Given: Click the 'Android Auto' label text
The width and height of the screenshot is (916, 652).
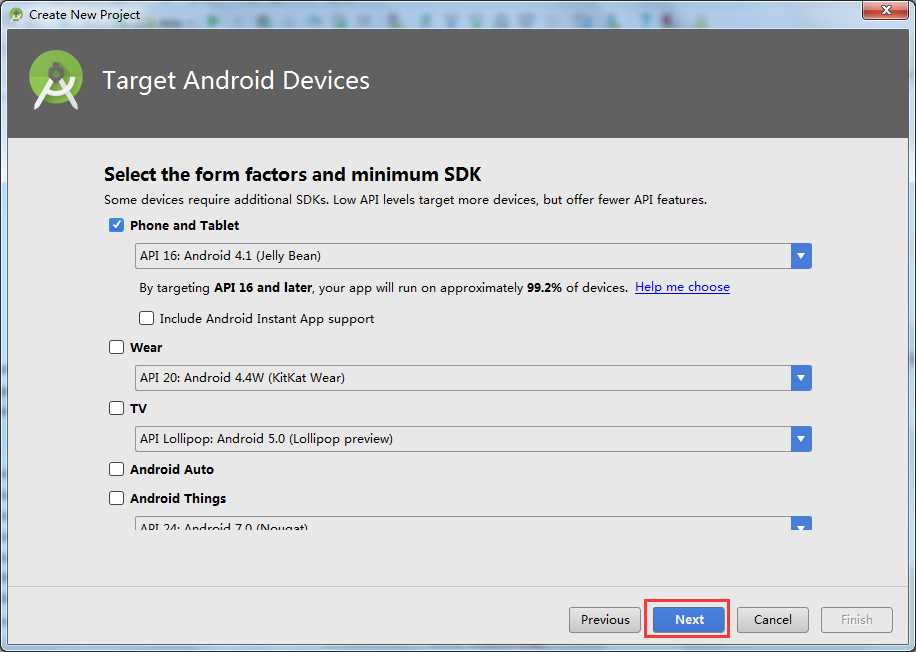Looking at the screenshot, I should (x=172, y=470).
